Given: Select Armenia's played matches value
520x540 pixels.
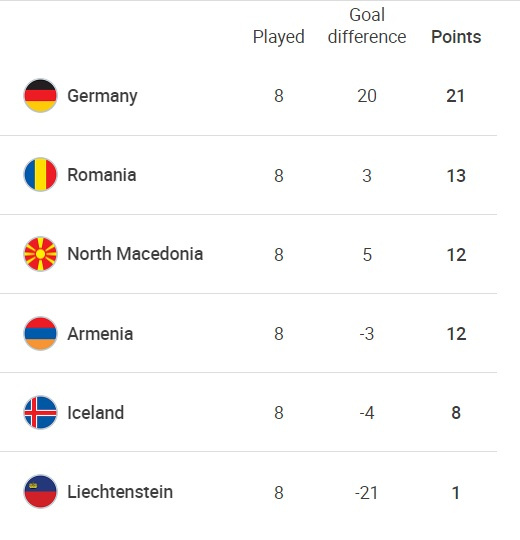Looking at the screenshot, I should [279, 334].
